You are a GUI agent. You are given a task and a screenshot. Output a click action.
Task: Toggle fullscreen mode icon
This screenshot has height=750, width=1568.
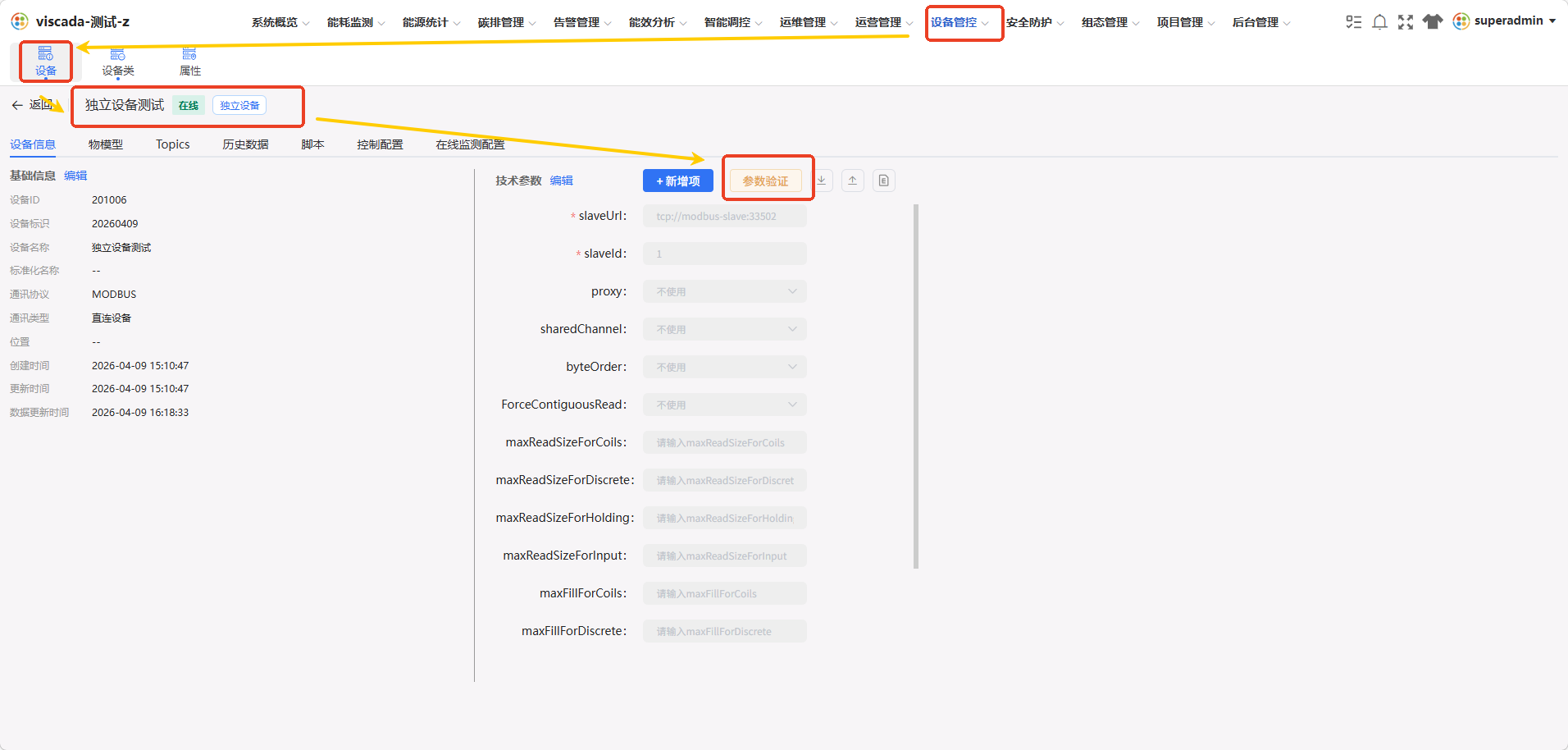1406,22
